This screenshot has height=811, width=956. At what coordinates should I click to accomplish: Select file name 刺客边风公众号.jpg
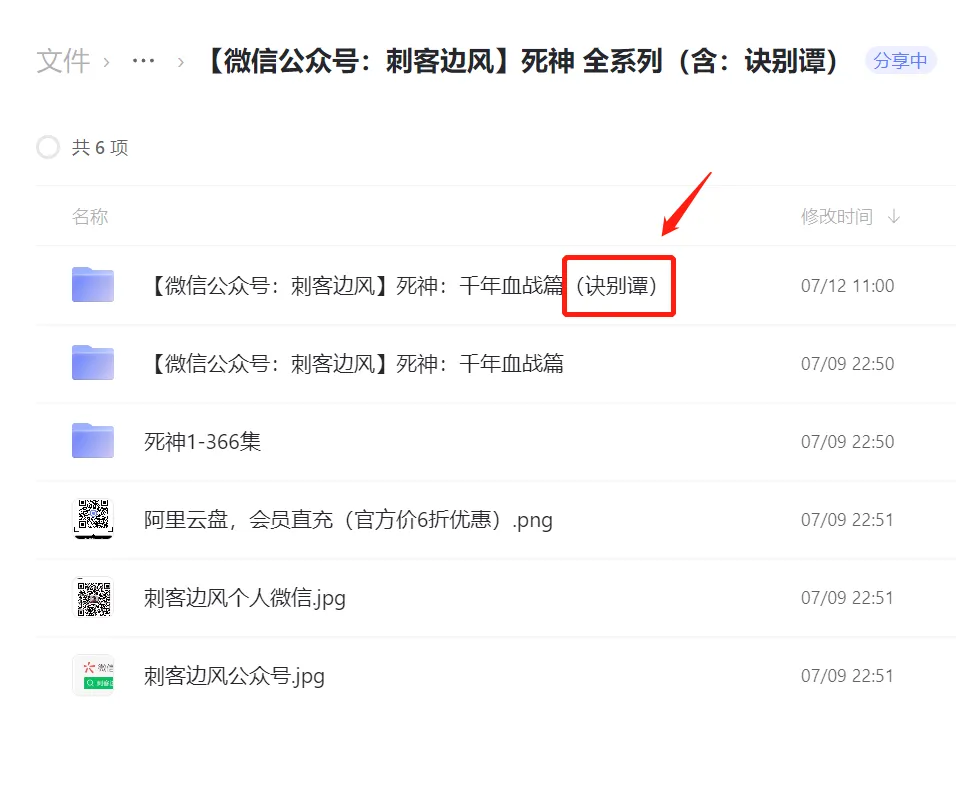click(x=234, y=676)
